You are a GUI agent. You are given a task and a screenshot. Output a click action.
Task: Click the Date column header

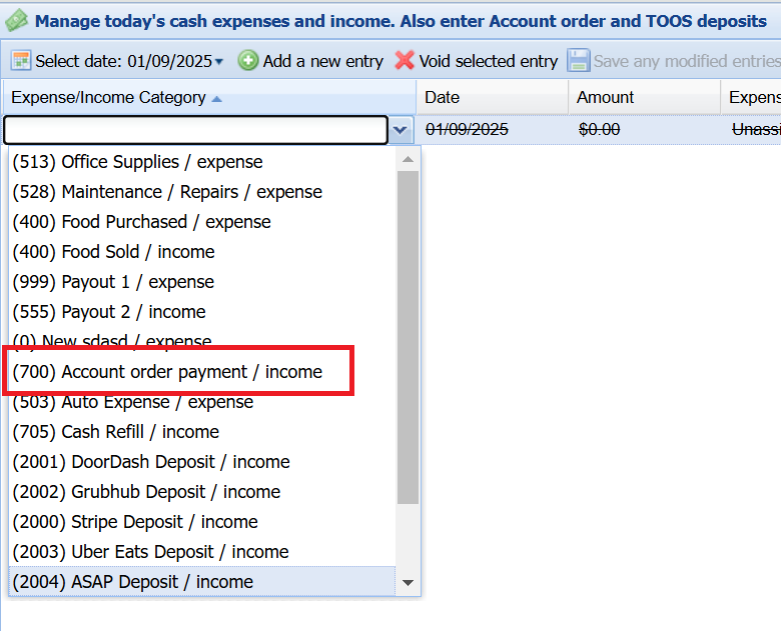[442, 98]
